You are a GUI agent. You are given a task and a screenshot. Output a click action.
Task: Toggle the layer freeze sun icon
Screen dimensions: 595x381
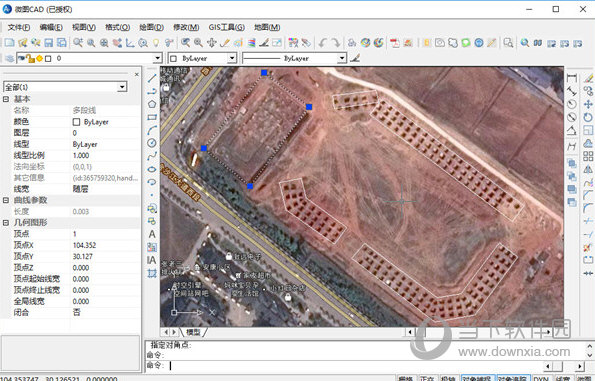point(39,58)
